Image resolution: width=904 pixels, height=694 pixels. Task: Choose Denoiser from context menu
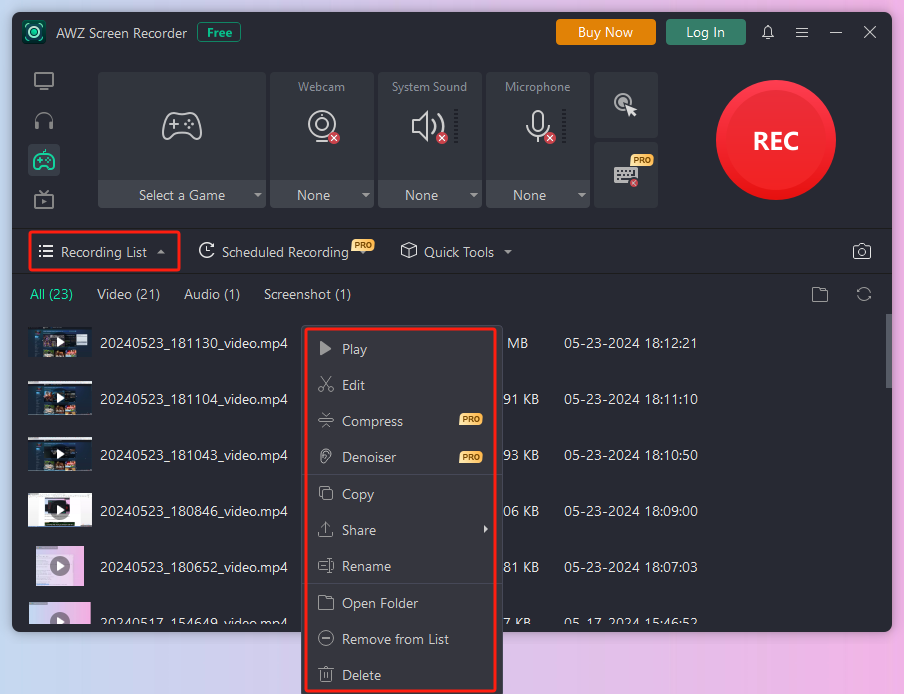pos(400,457)
